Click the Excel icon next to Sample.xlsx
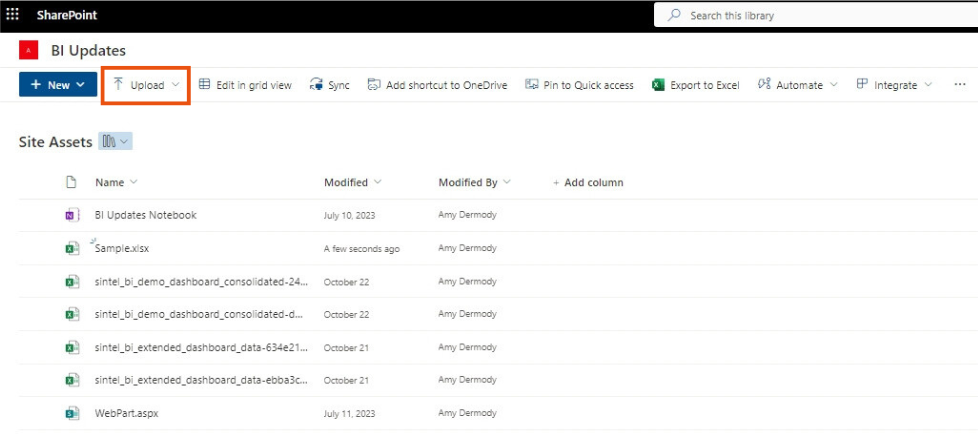This screenshot has width=978, height=434. click(72, 248)
